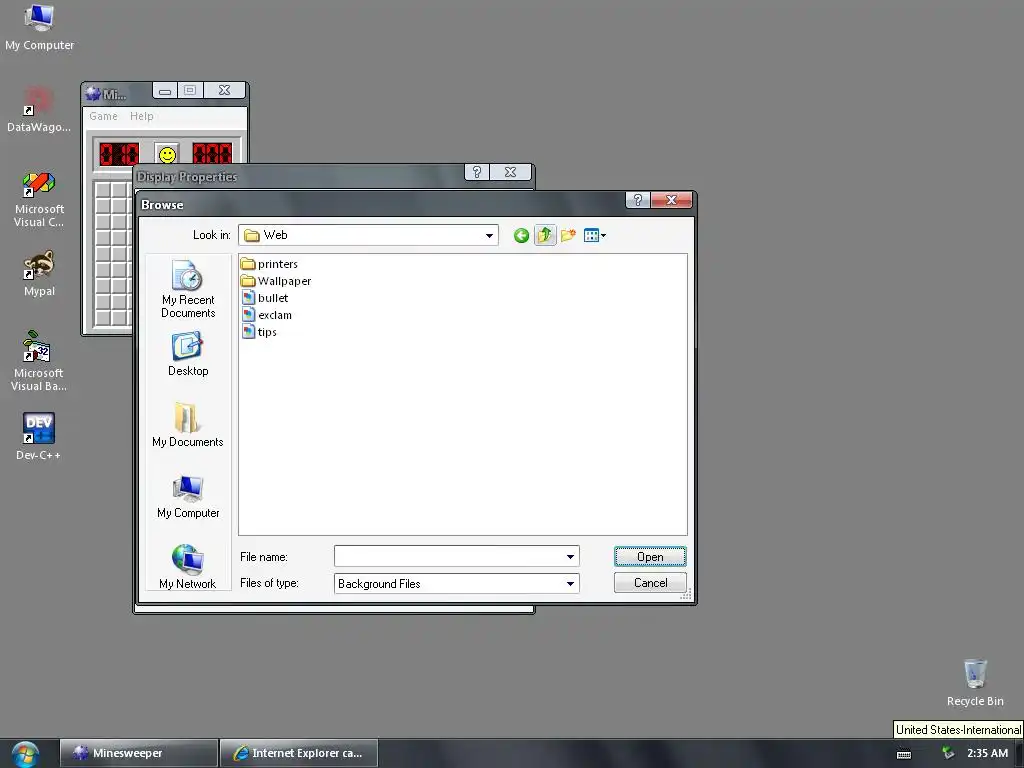The image size is (1024, 768).
Task: Expand the Look in folder dropdown
Action: (x=489, y=236)
